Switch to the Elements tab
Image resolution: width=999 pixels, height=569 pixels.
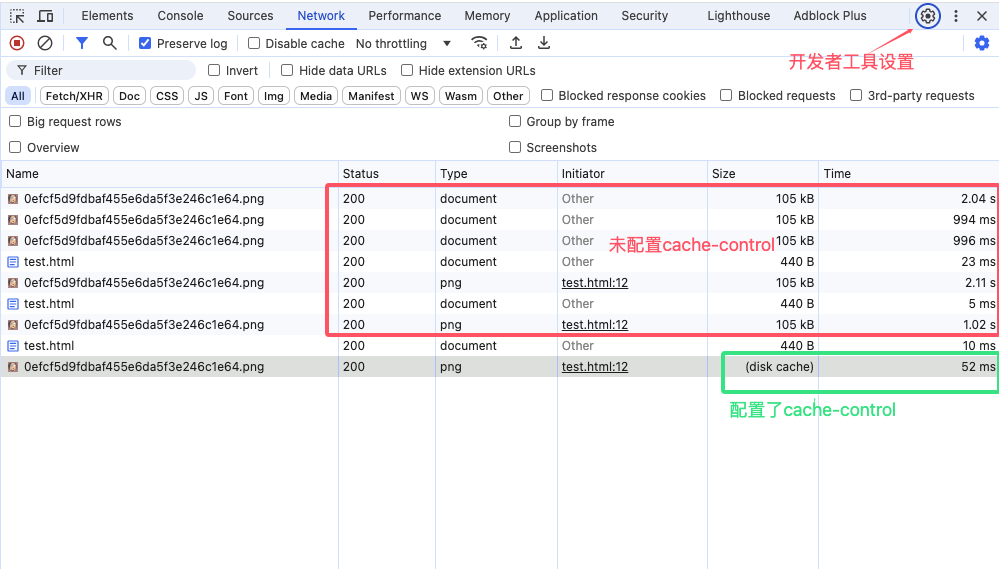[107, 16]
